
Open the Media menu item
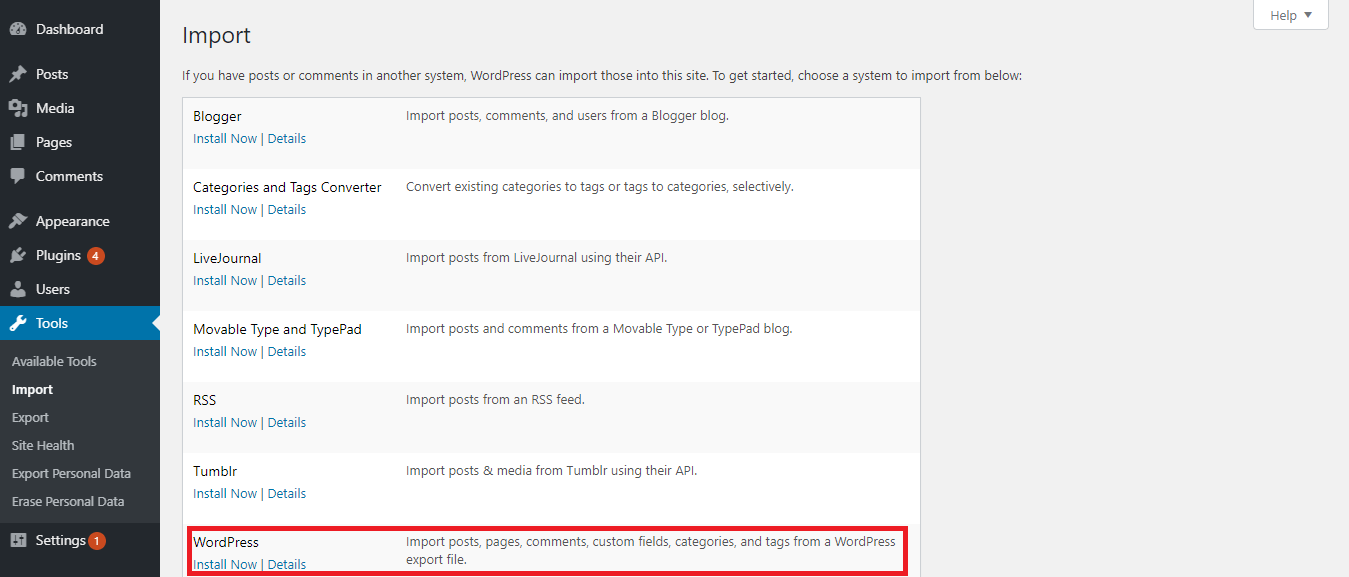pos(55,108)
